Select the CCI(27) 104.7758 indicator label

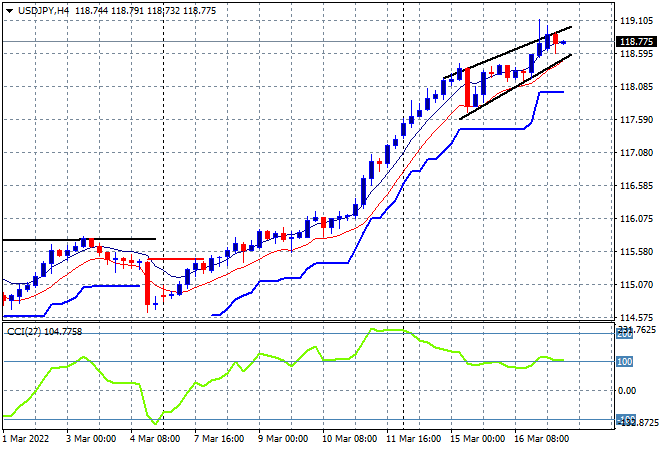(44, 332)
